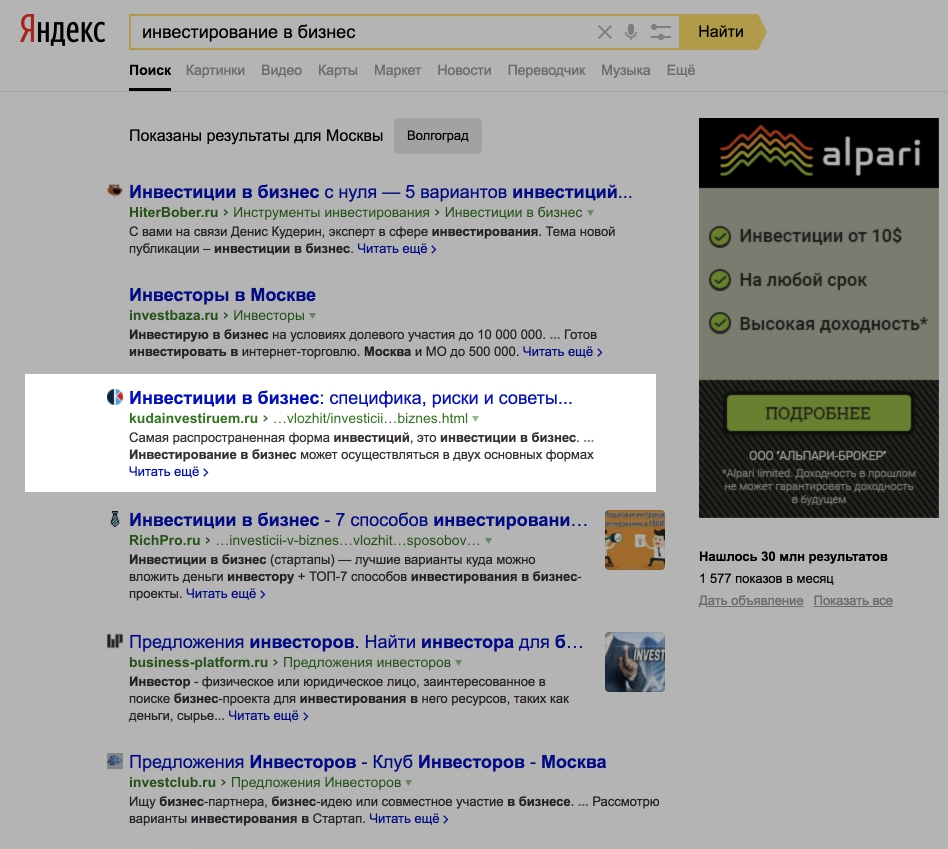Click the 1 577 показов в месяц text
The width and height of the screenshot is (948, 849).
tap(766, 579)
